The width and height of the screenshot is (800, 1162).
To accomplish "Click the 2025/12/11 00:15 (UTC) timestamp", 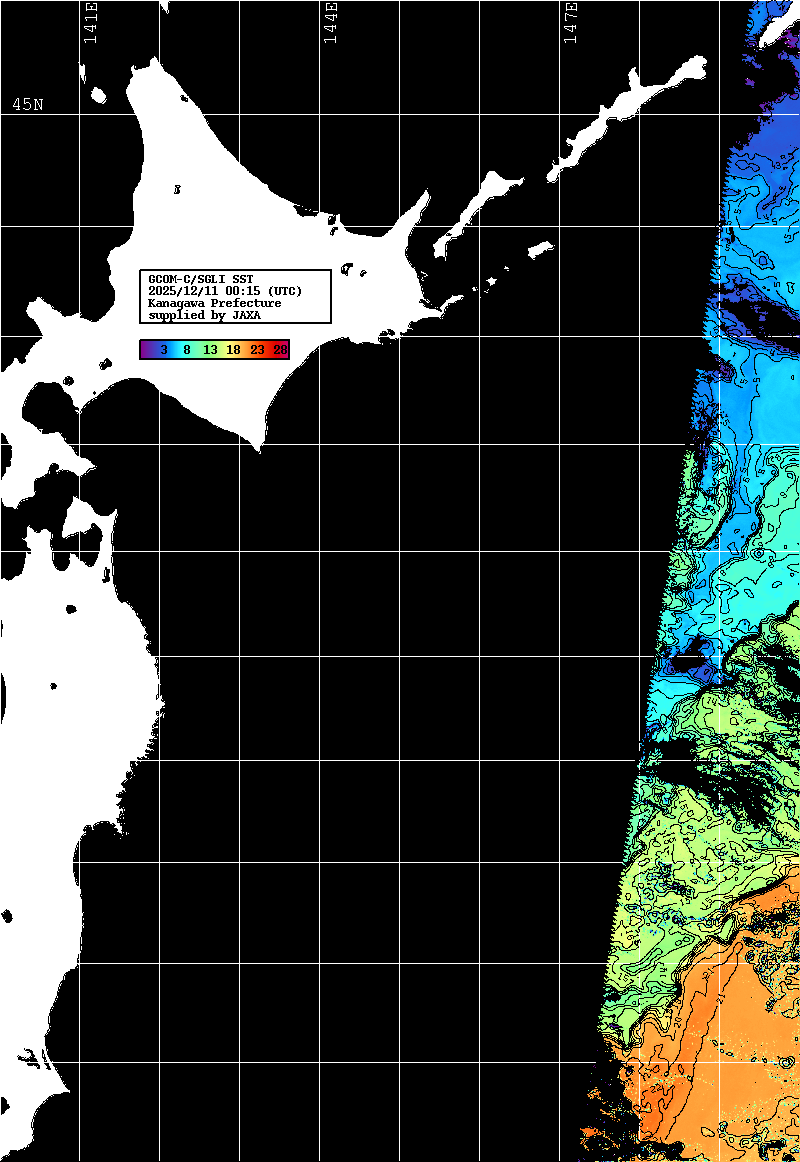I will [x=224, y=290].
